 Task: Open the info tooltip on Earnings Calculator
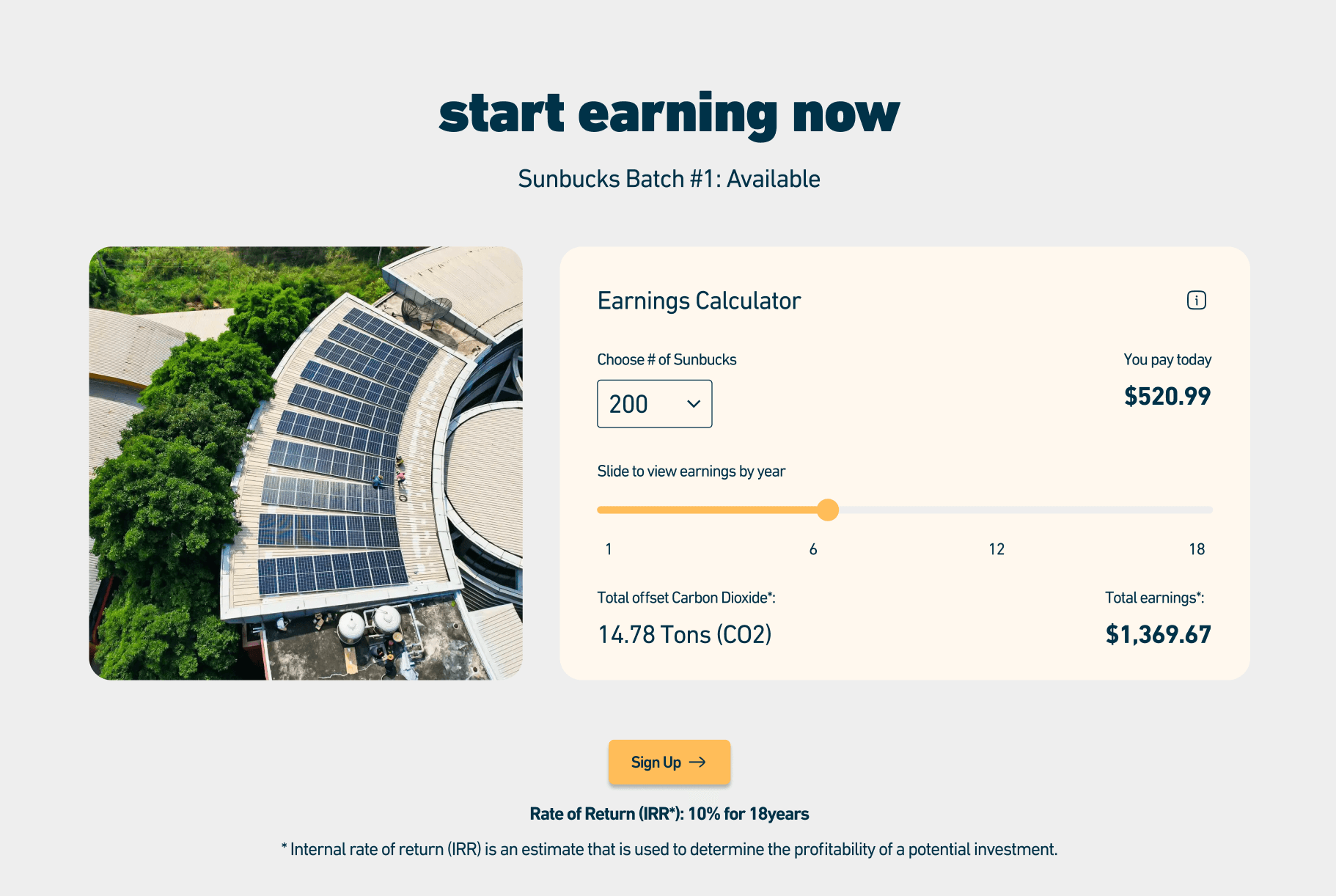tap(1197, 300)
